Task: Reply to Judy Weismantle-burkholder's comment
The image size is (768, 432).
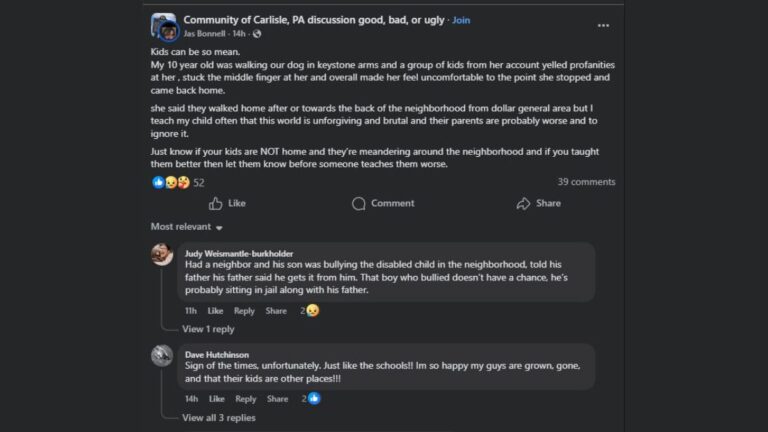Action: (244, 311)
